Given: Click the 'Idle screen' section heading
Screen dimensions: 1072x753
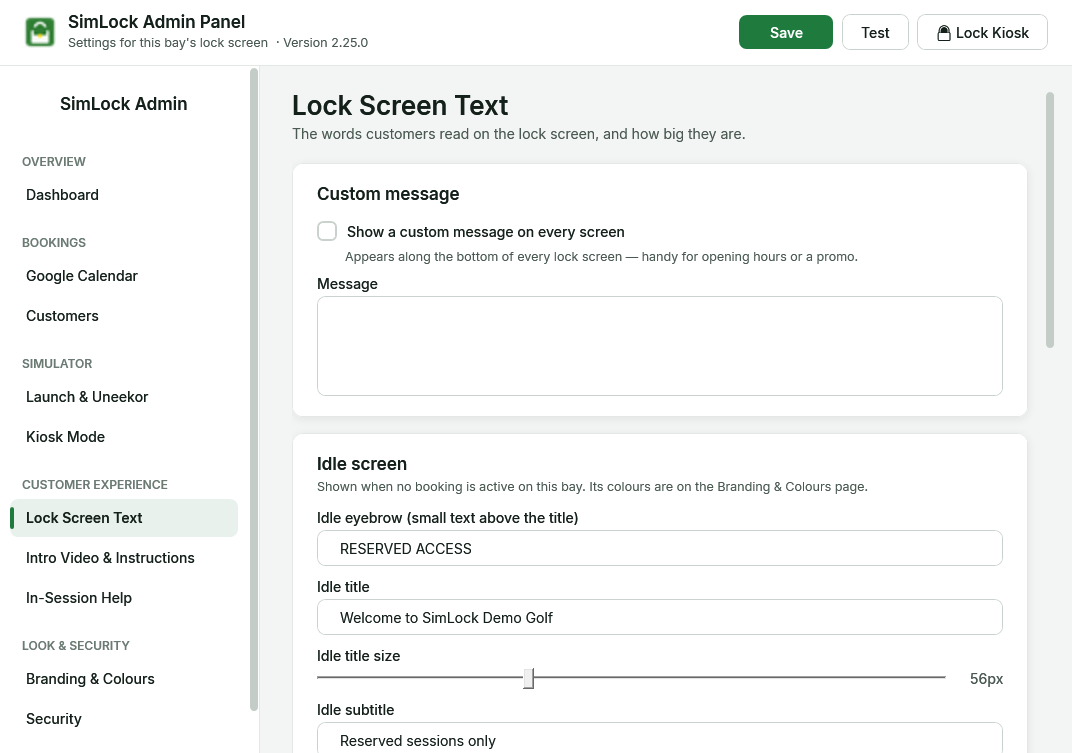Looking at the screenshot, I should pos(362,464).
